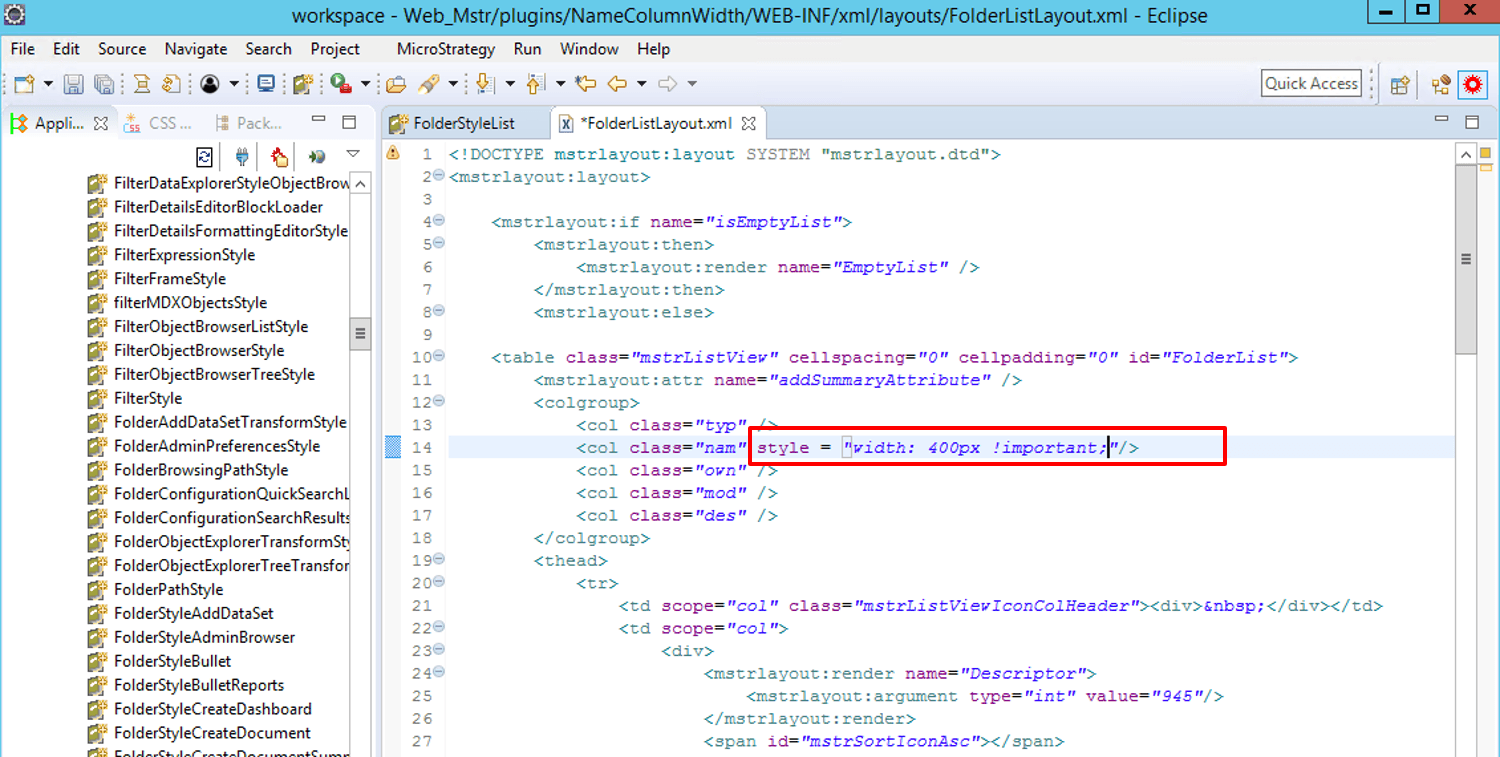Switch to the FolderStyleList editor tab
The image size is (1500, 757).
(x=464, y=123)
